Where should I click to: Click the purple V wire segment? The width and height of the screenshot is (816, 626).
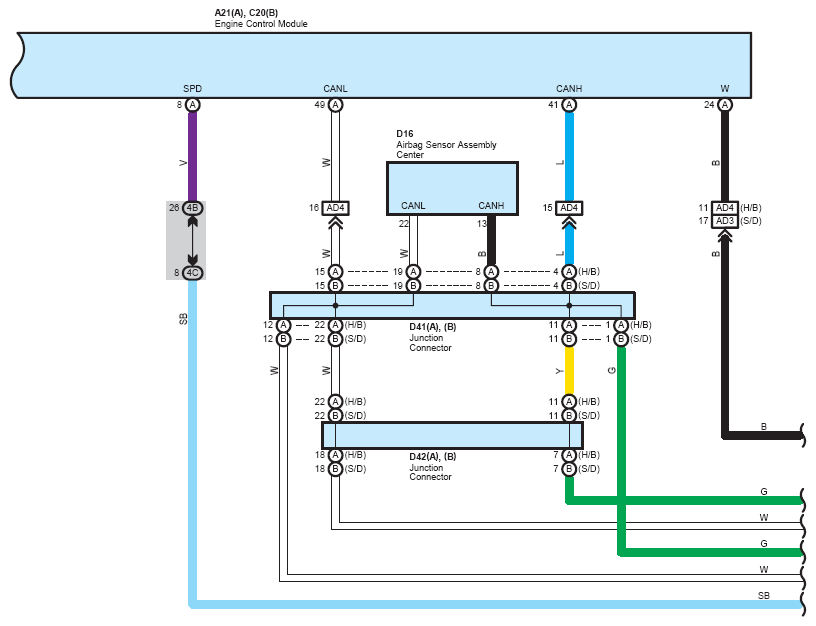point(193,157)
